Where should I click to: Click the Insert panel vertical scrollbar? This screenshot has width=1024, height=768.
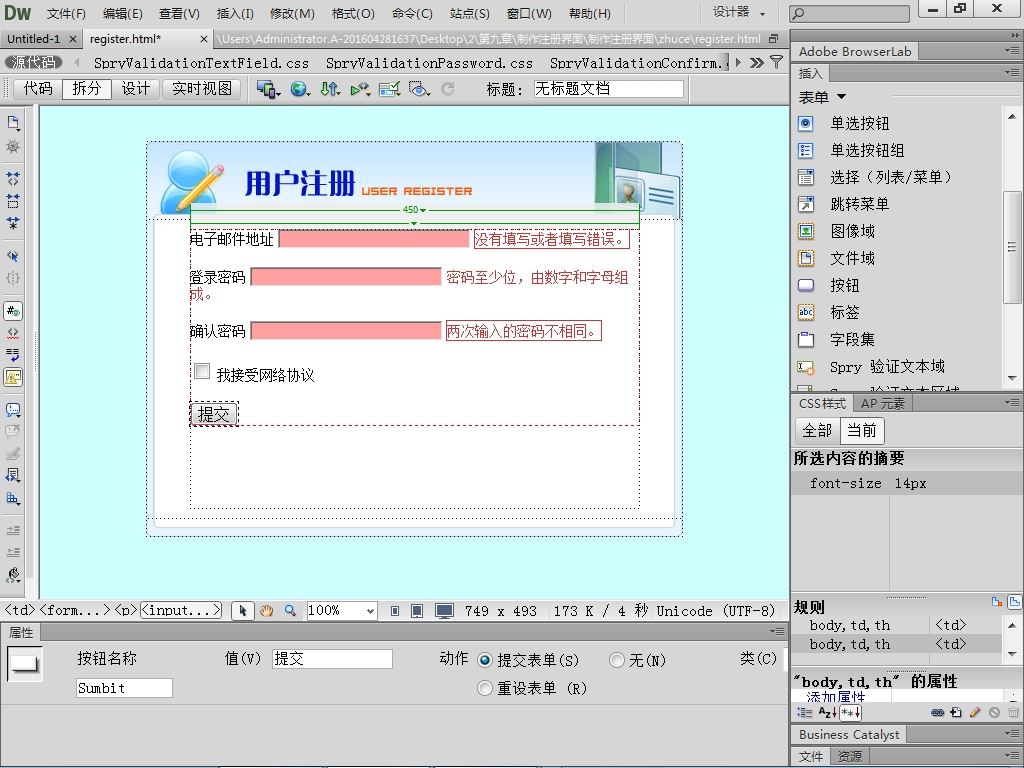point(1012,247)
